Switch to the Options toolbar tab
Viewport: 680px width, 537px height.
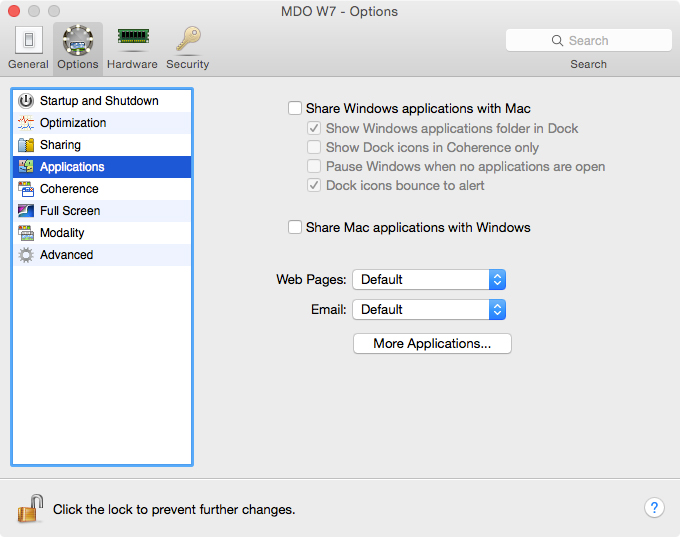click(77, 47)
